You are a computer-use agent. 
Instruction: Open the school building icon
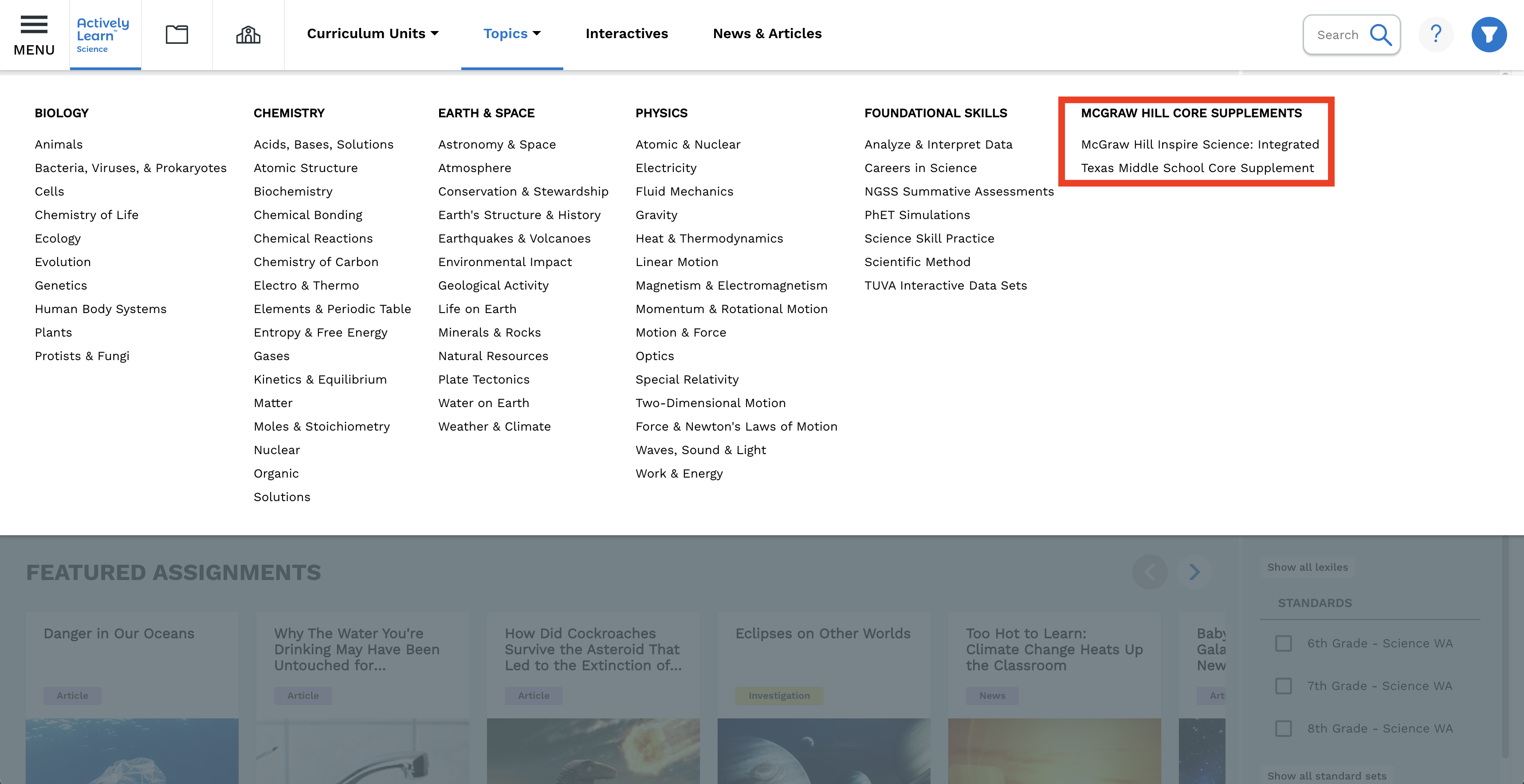248,34
